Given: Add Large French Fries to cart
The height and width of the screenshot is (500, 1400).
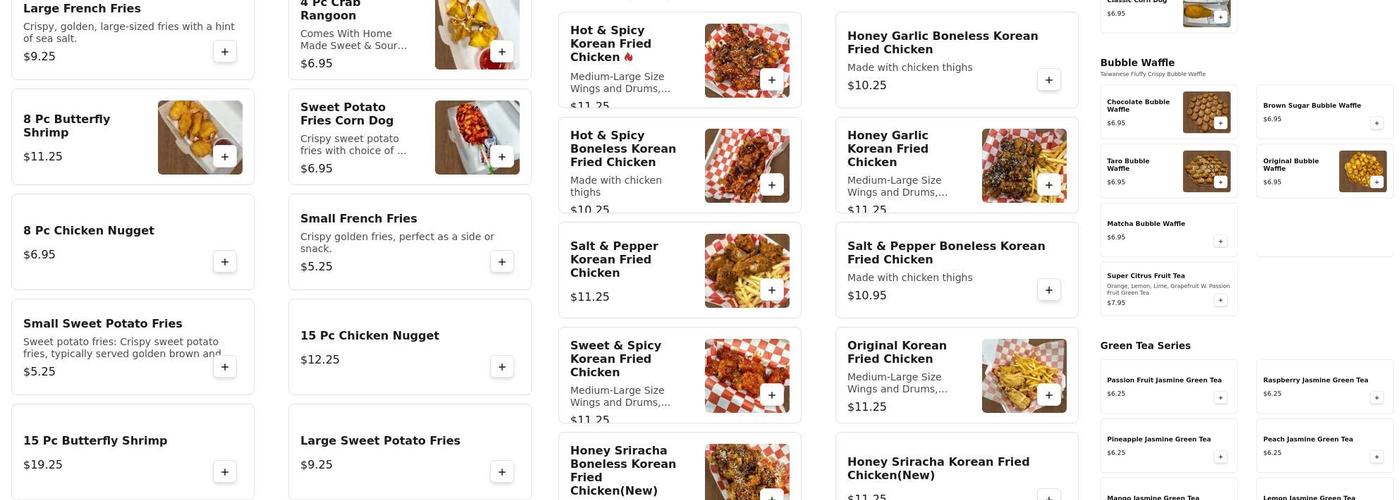Looking at the screenshot, I should pos(224,52).
